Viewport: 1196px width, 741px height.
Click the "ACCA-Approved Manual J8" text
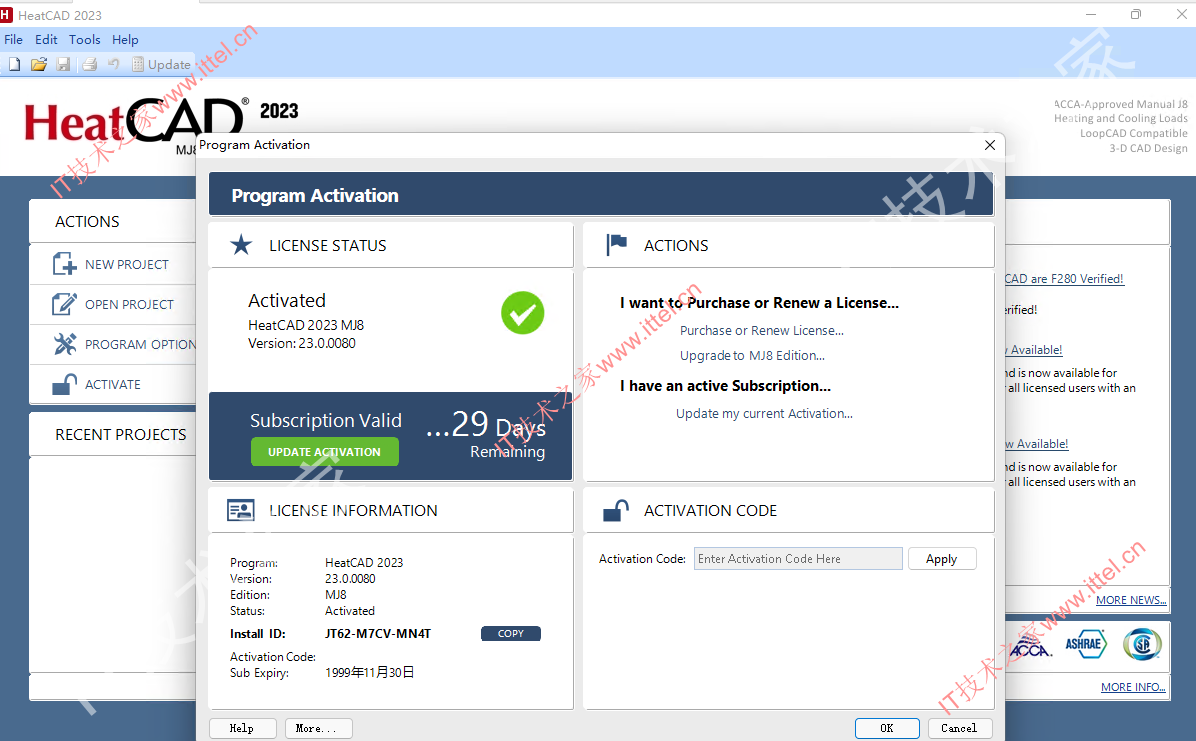pyautogui.click(x=1121, y=104)
